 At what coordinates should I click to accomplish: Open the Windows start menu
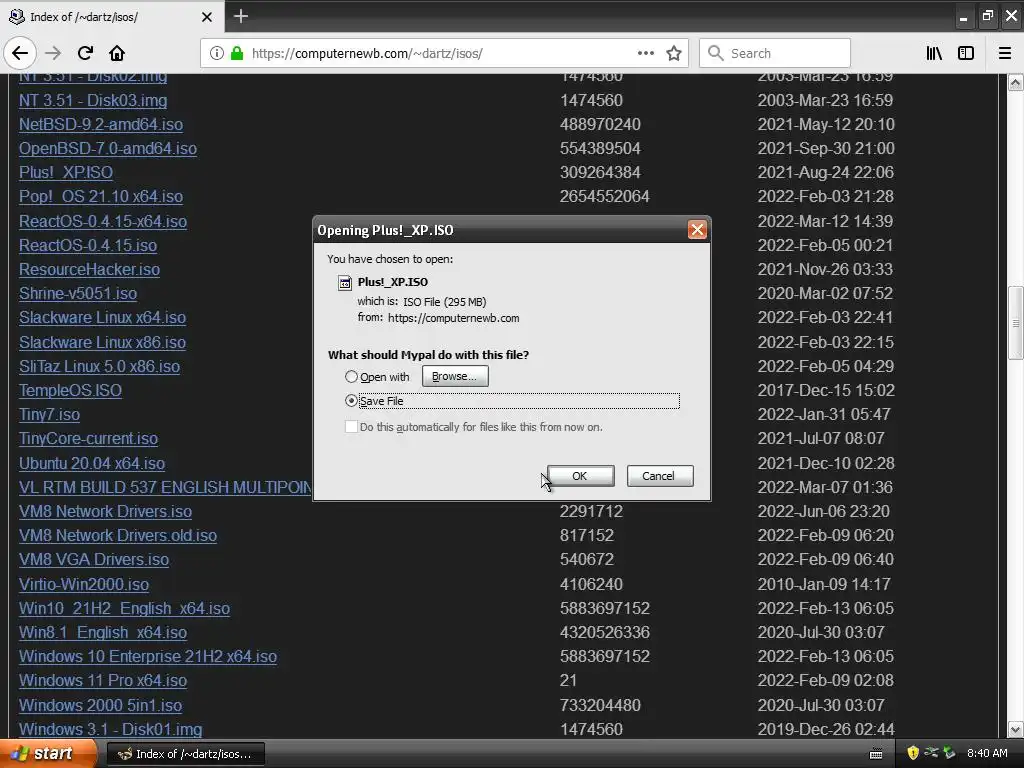[x=47, y=754]
